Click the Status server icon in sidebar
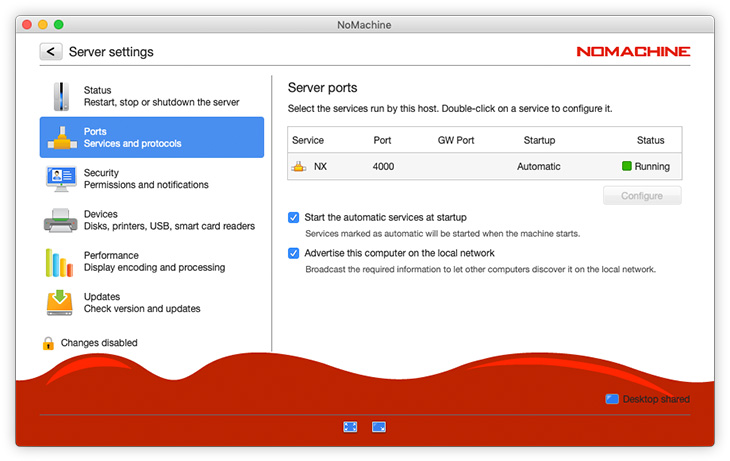The width and height of the screenshot is (730, 461). [x=61, y=97]
